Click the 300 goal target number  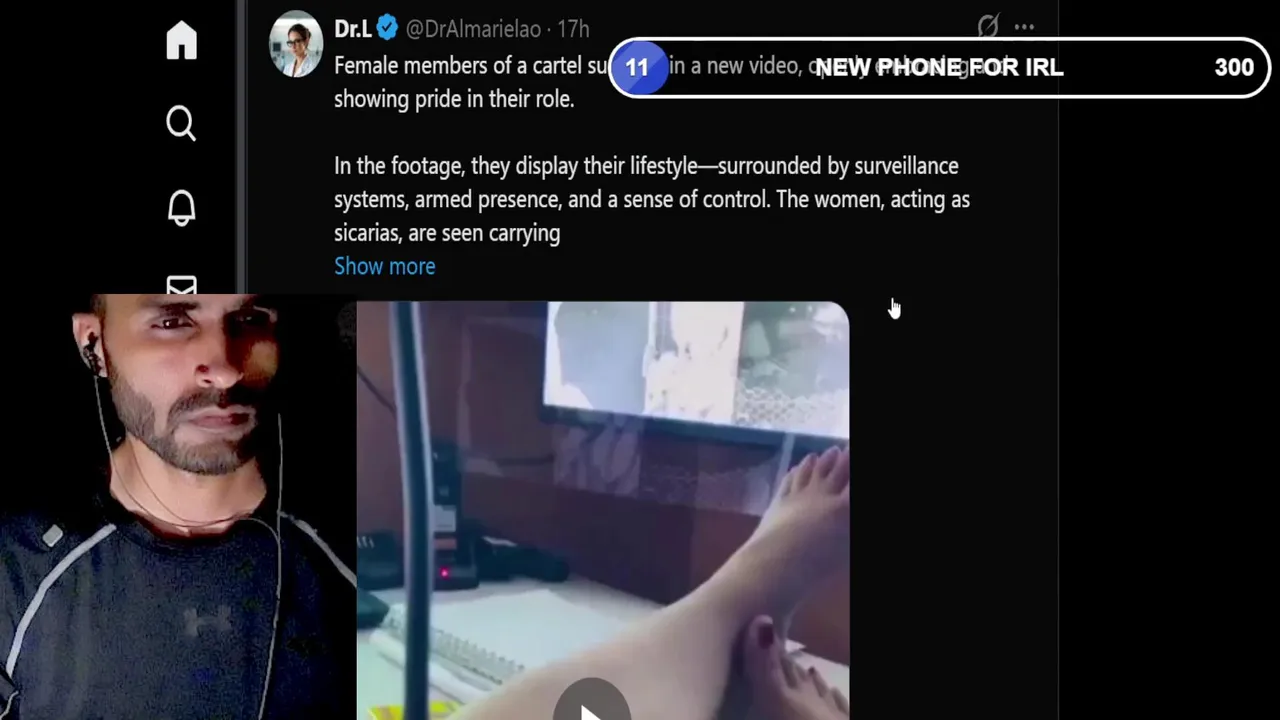coord(1234,67)
